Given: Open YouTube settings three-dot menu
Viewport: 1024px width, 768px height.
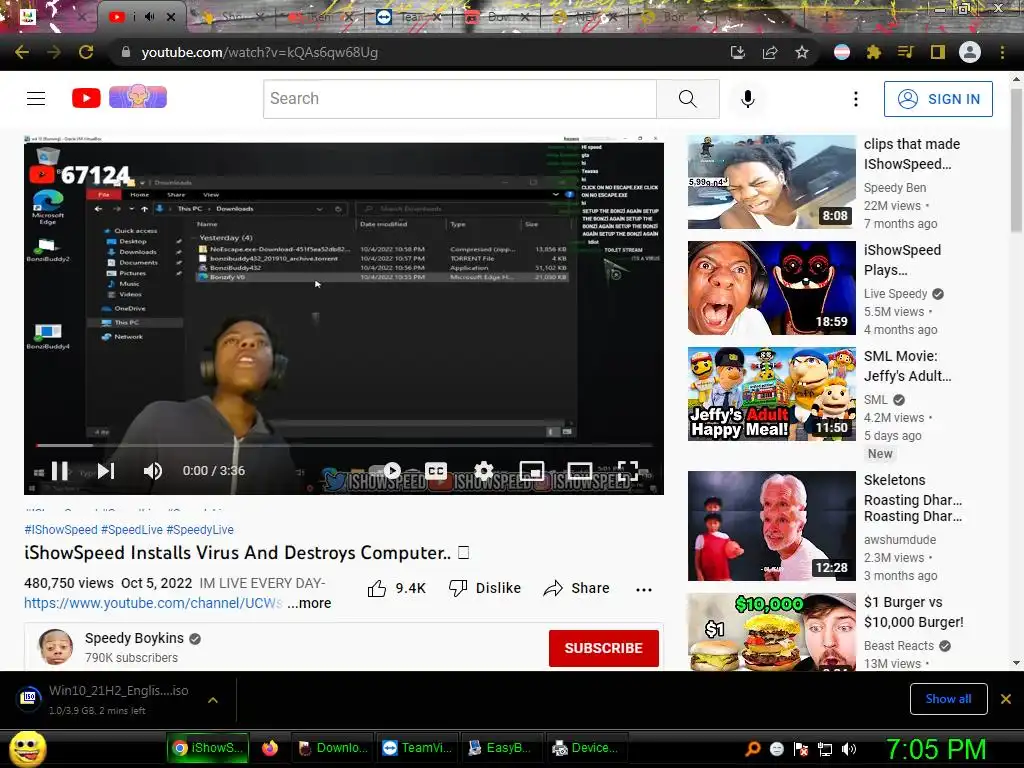Looking at the screenshot, I should (856, 99).
